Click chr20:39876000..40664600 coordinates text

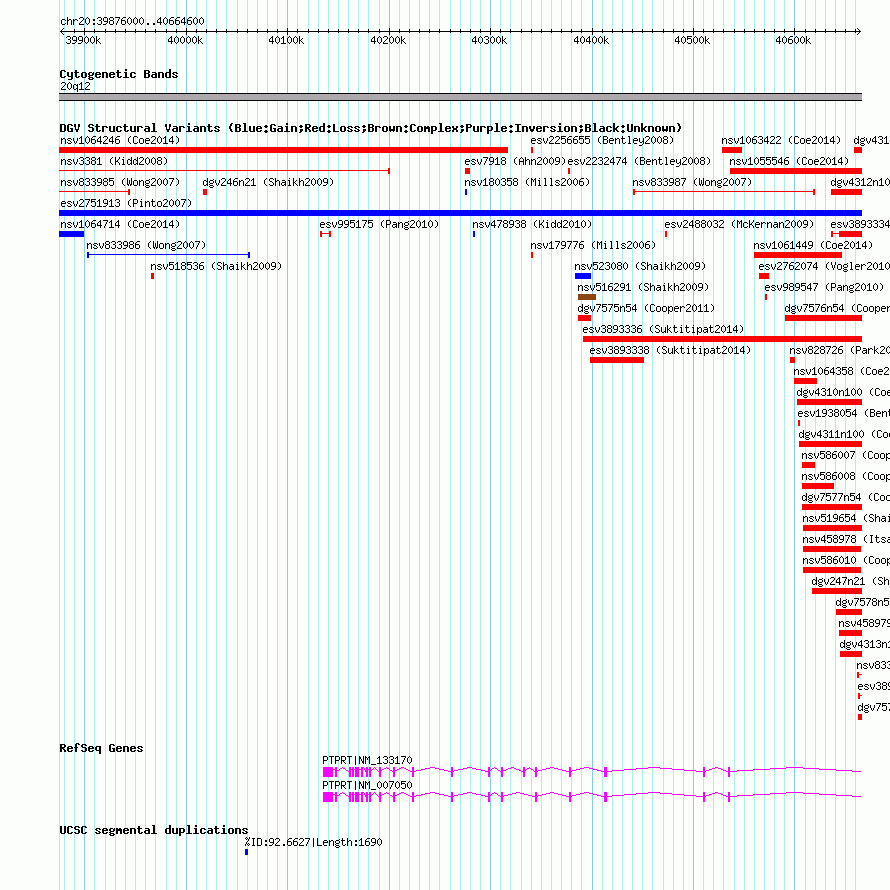pyautogui.click(x=132, y=21)
